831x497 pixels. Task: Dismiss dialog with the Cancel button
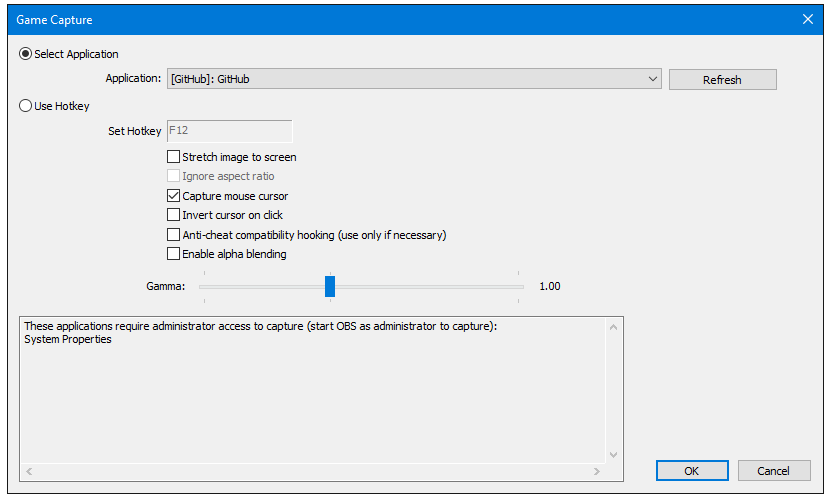coord(774,471)
